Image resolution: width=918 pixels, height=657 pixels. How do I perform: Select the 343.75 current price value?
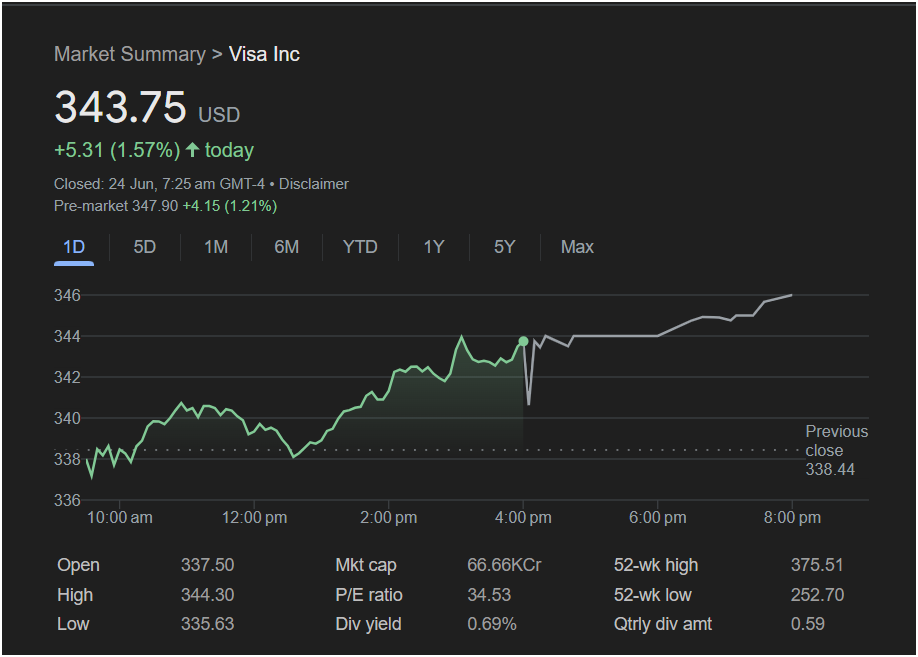coord(121,107)
